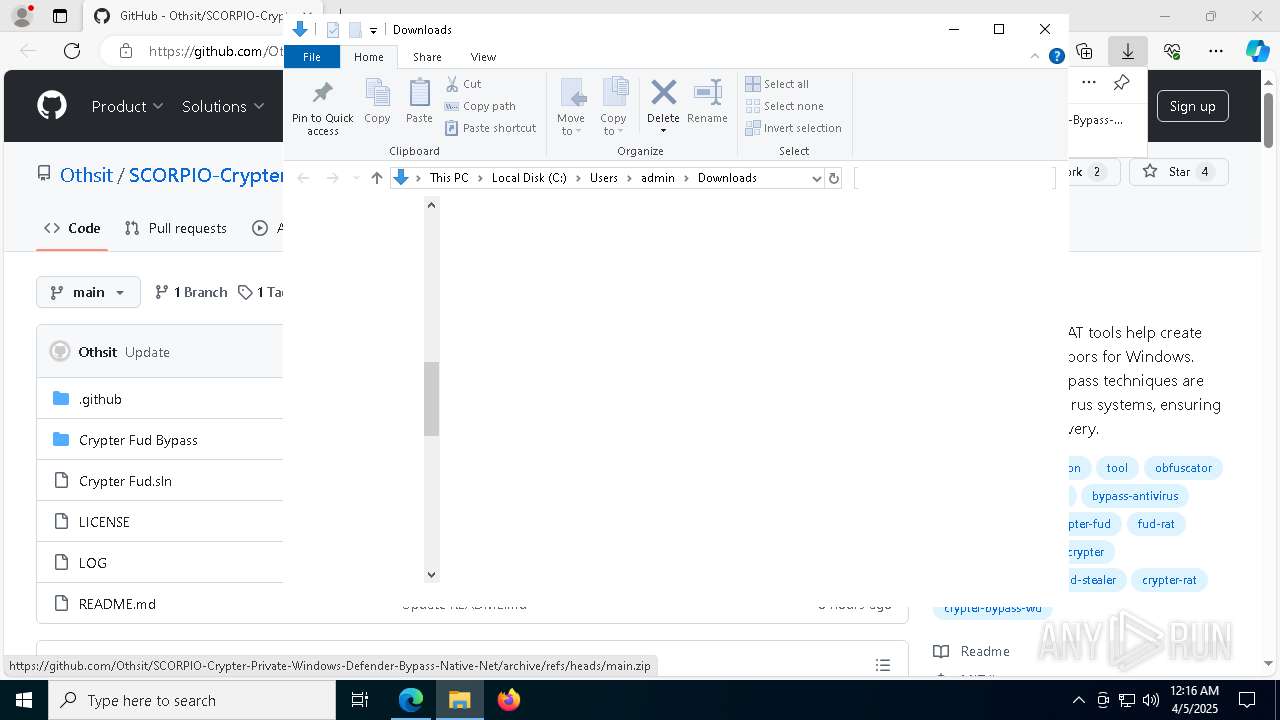
Task: Open the Code tab on GitHub
Action: [x=72, y=228]
